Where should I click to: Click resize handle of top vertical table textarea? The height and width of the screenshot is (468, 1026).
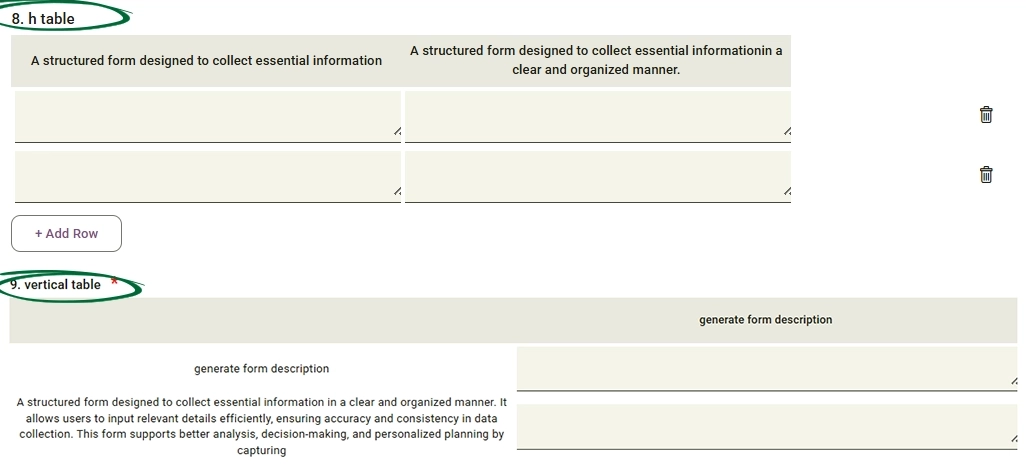(x=1014, y=380)
